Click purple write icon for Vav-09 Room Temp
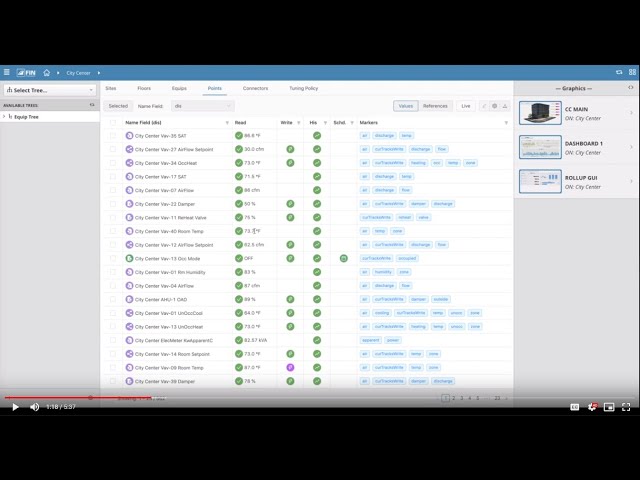640x480 pixels. tap(290, 367)
